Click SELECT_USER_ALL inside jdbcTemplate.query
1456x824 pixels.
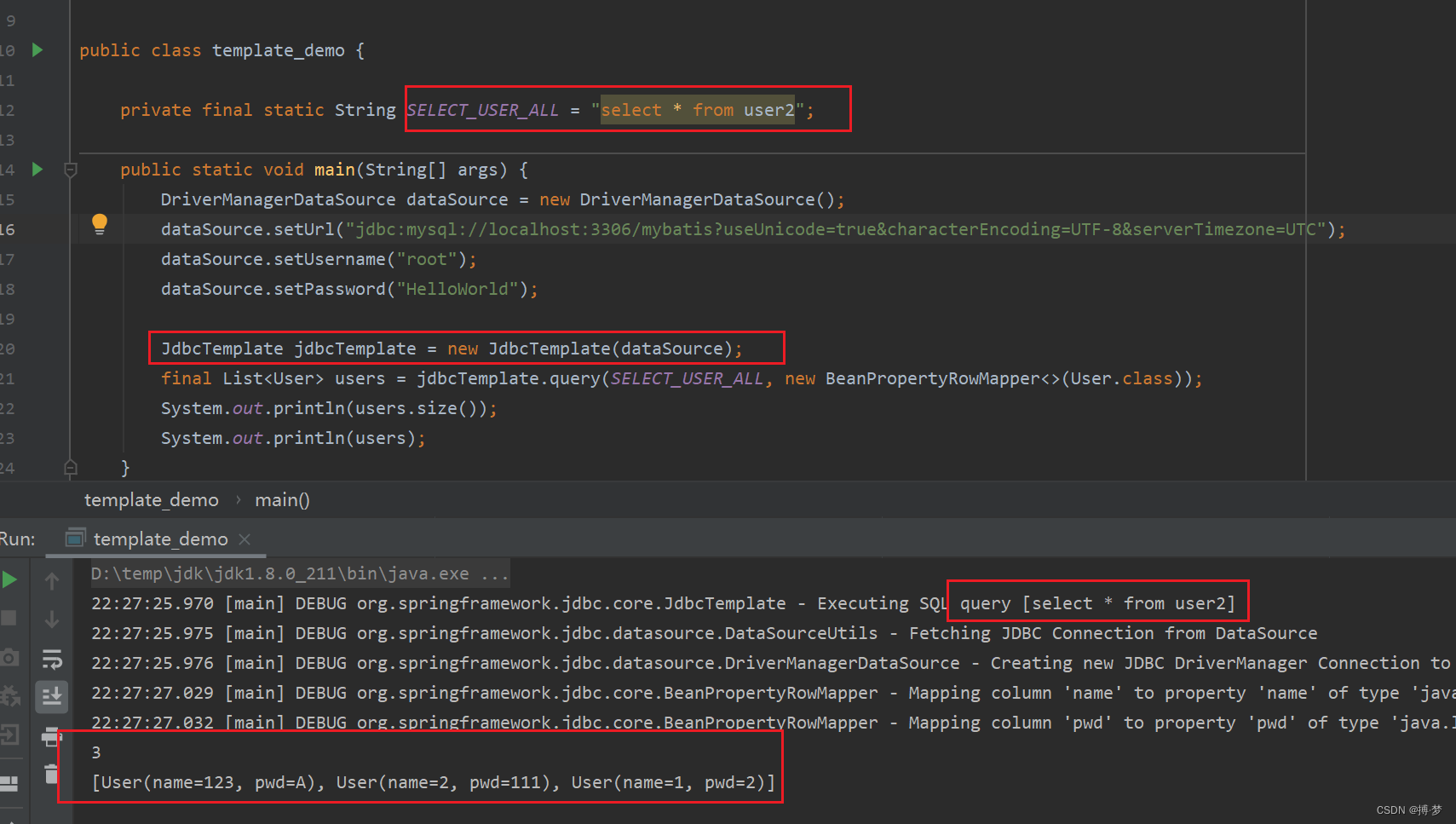(x=687, y=378)
